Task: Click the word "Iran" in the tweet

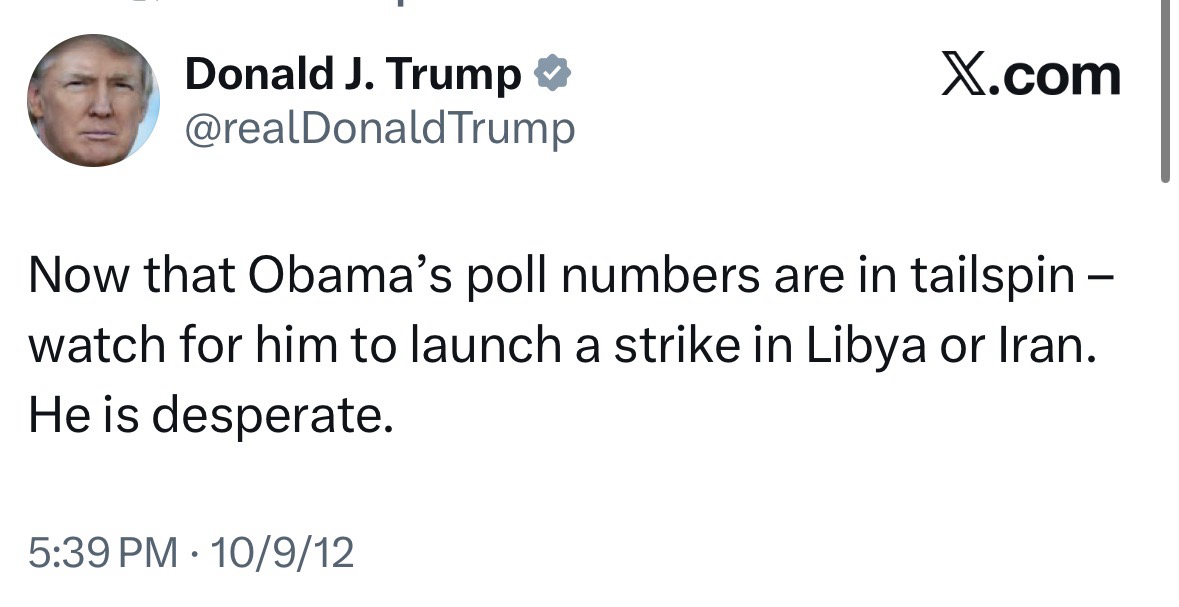Action: pos(1046,345)
